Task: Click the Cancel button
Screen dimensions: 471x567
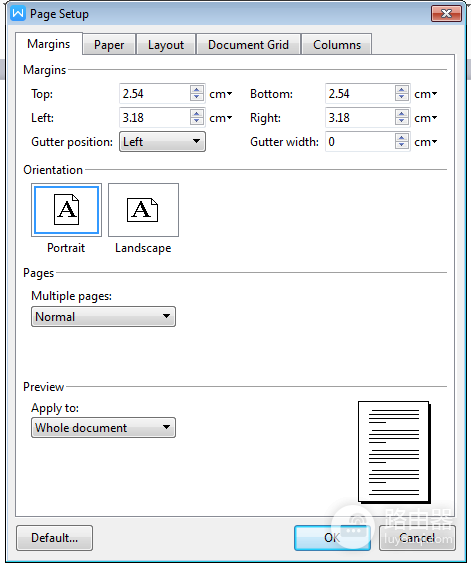Action: [x=417, y=538]
